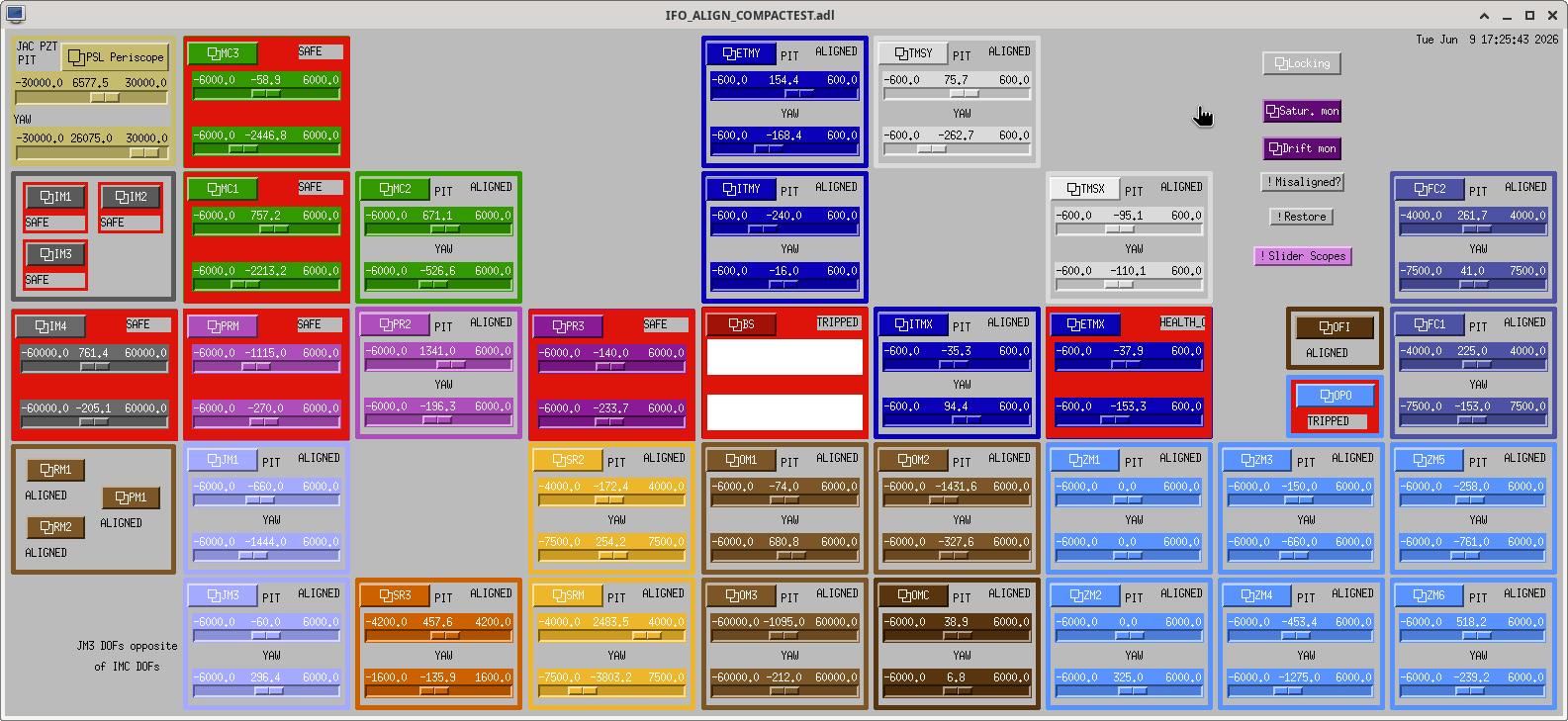
Task: Open the ETMX optic display
Action: pos(1085,324)
